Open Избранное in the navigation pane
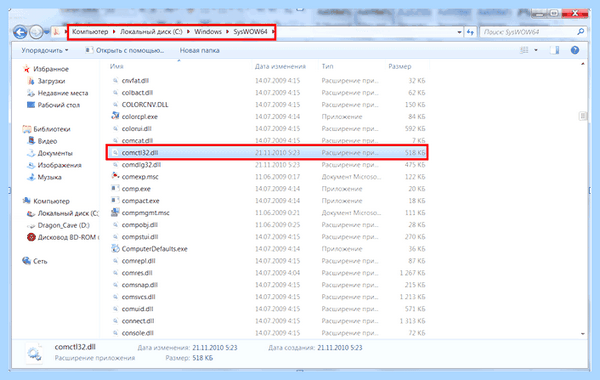600x380 pixels. [47, 69]
